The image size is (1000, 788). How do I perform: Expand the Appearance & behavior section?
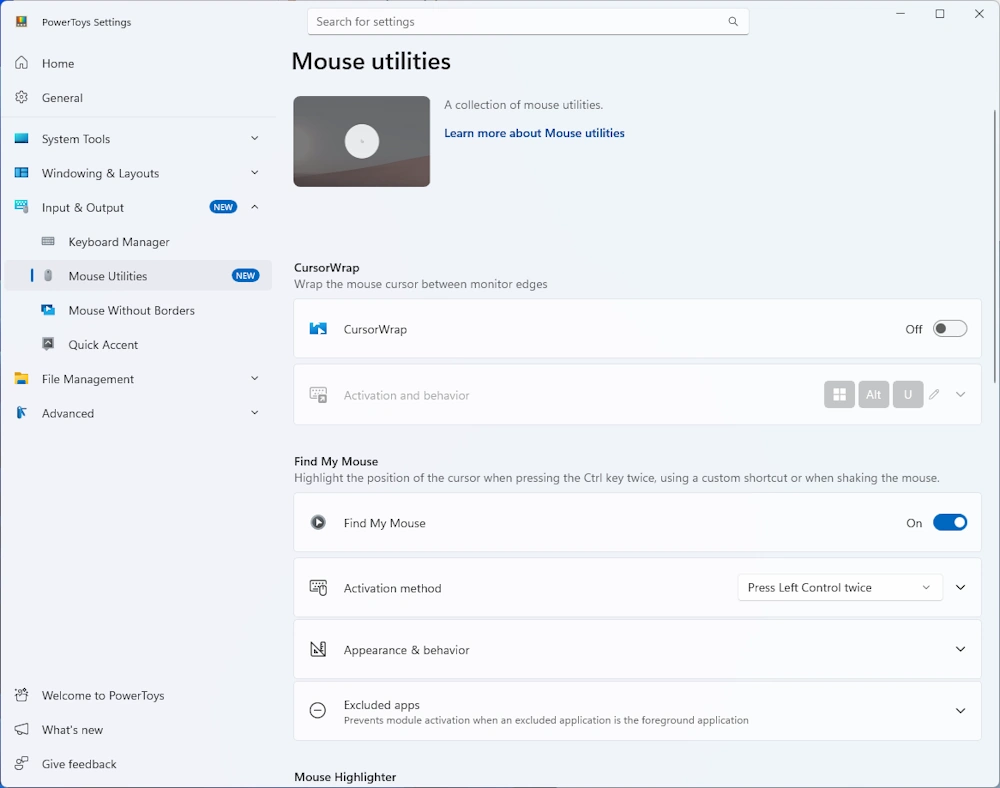[960, 650]
